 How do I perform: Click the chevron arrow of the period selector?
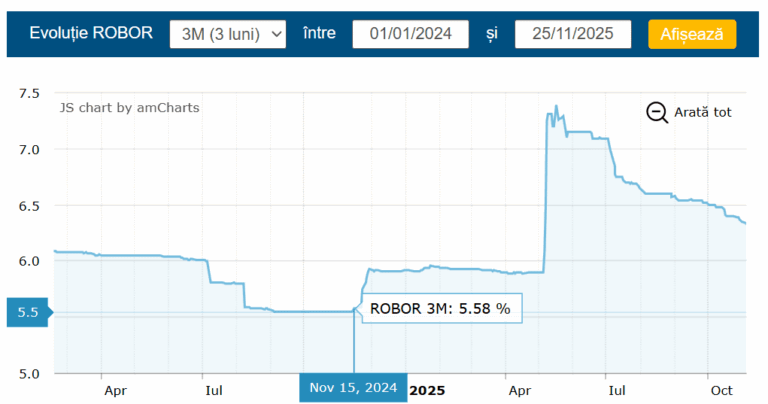pos(277,34)
